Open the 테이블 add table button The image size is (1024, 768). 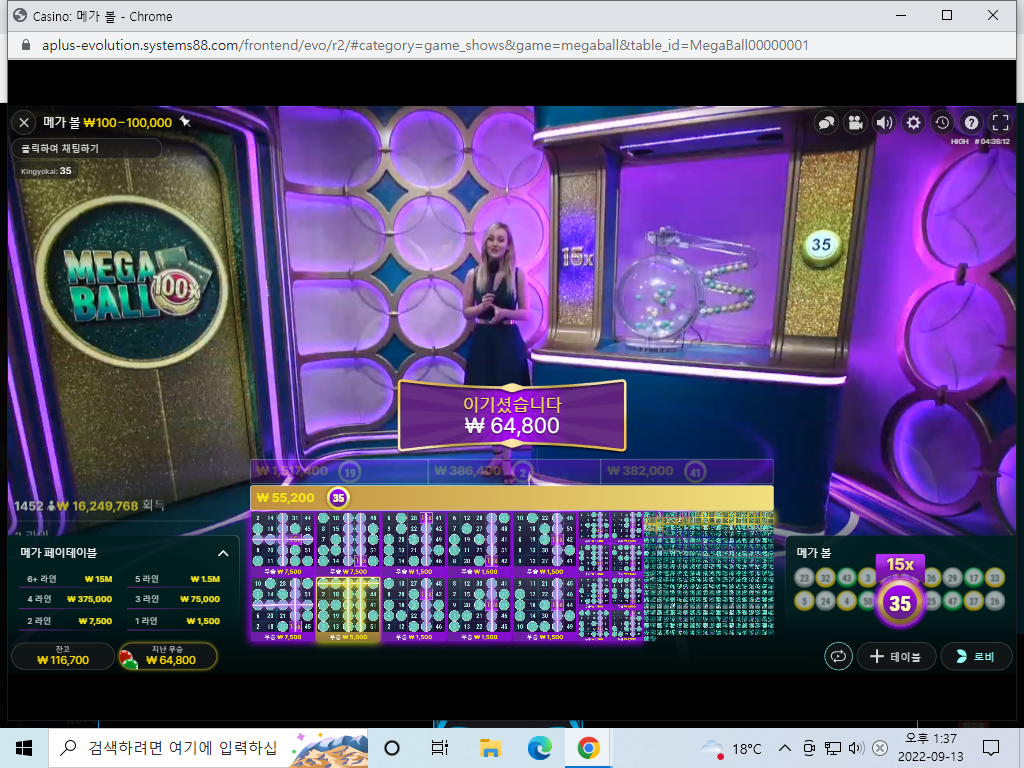[896, 656]
